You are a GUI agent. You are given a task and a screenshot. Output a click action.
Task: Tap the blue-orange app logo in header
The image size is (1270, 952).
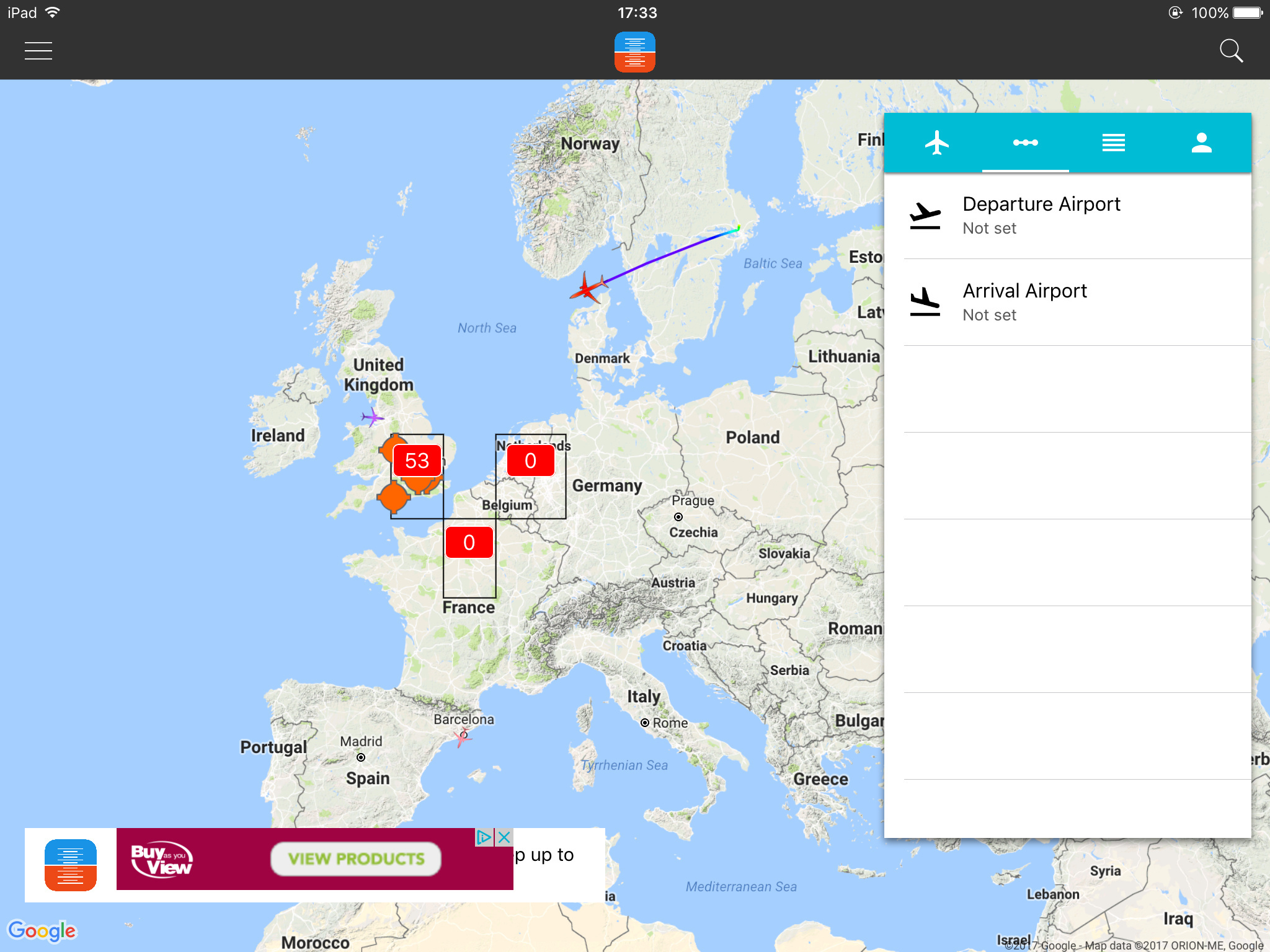[x=634, y=52]
